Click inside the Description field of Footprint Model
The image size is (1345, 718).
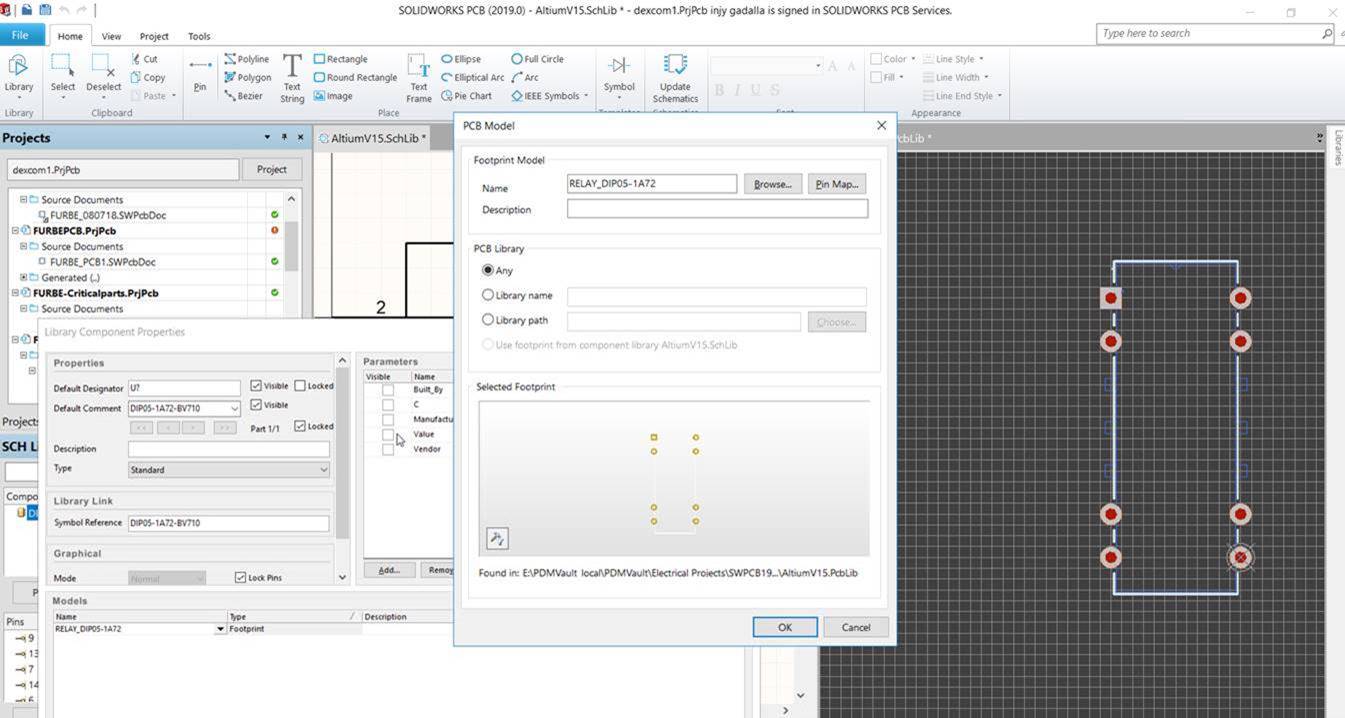coord(716,208)
